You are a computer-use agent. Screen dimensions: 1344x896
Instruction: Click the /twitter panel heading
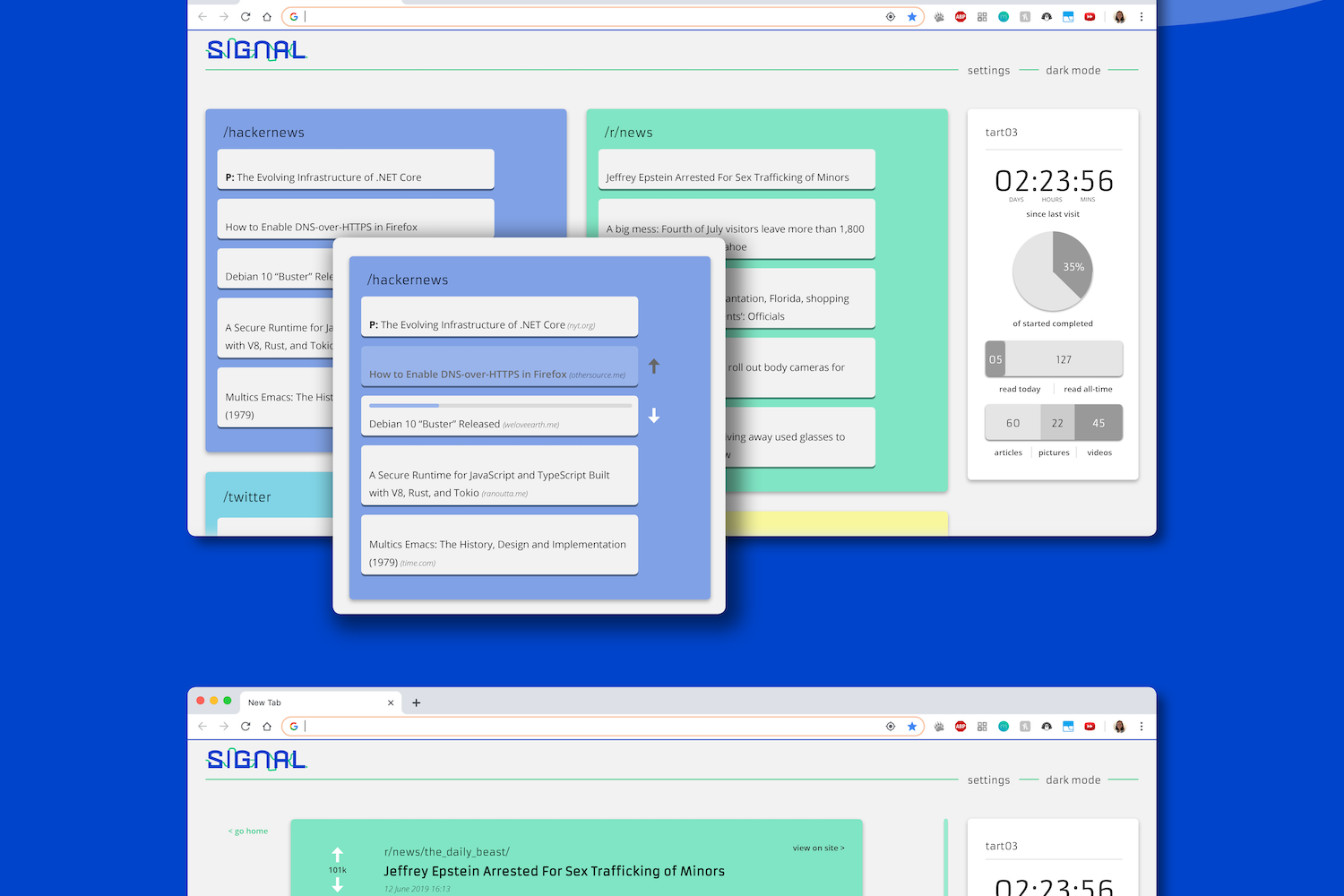click(247, 497)
